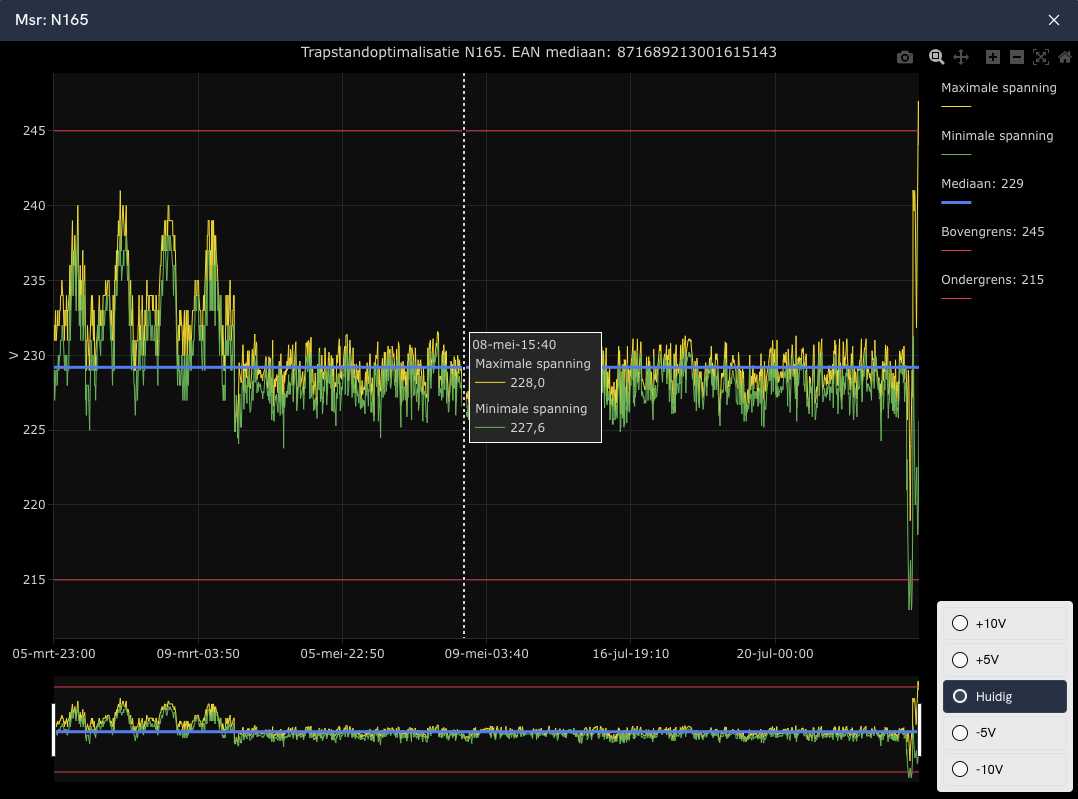Close the Msr: N165 dialog
Image resolution: width=1078 pixels, height=799 pixels.
pos(1053,20)
